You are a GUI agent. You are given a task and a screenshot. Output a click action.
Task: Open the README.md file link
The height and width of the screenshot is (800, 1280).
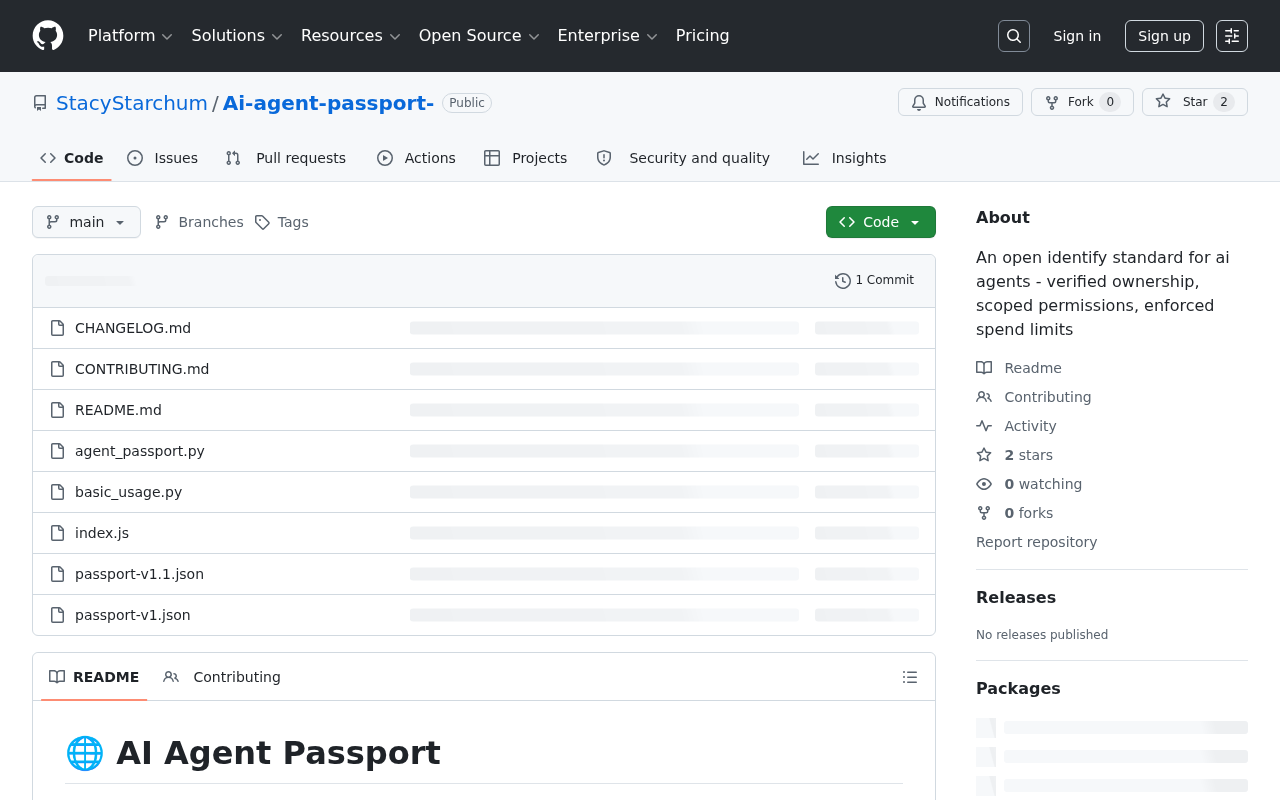118,410
